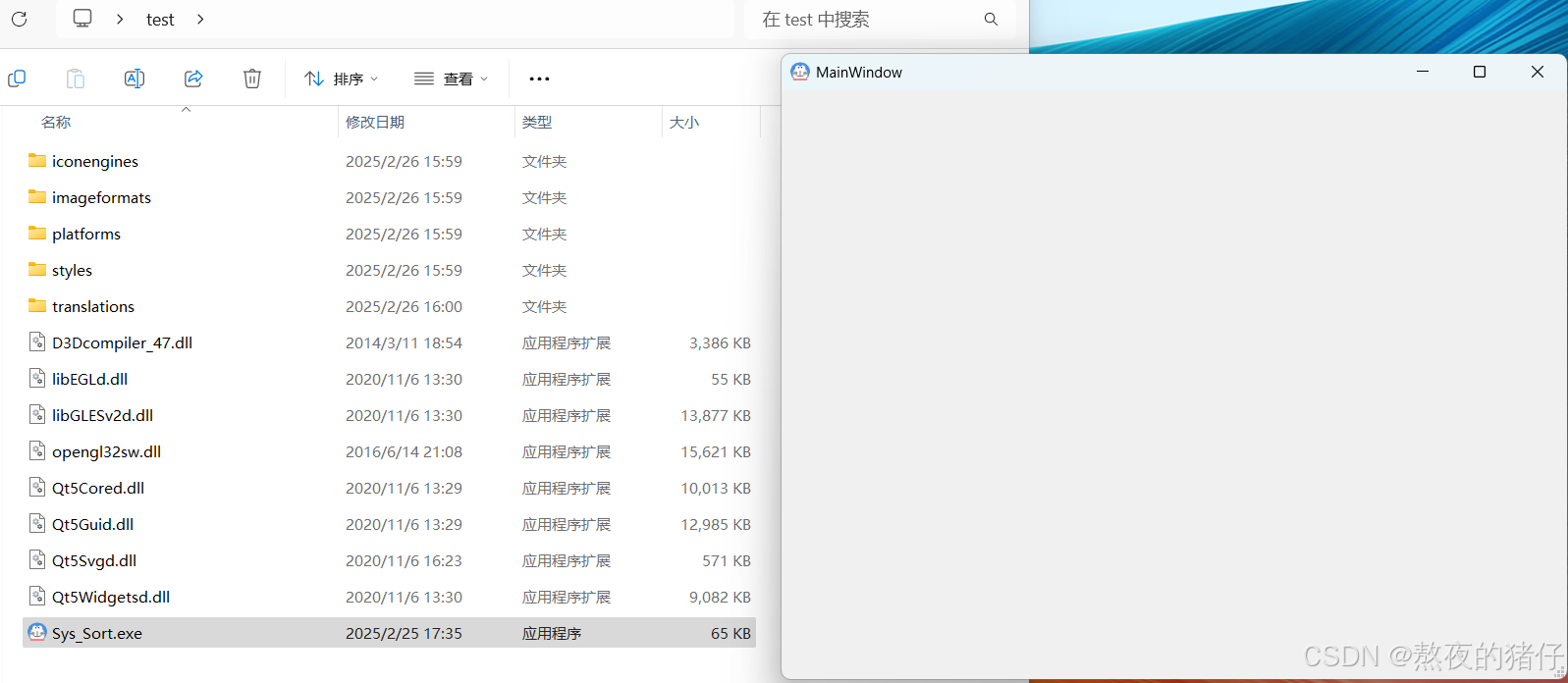Click the date 2025/2/25 17:35

point(404,633)
